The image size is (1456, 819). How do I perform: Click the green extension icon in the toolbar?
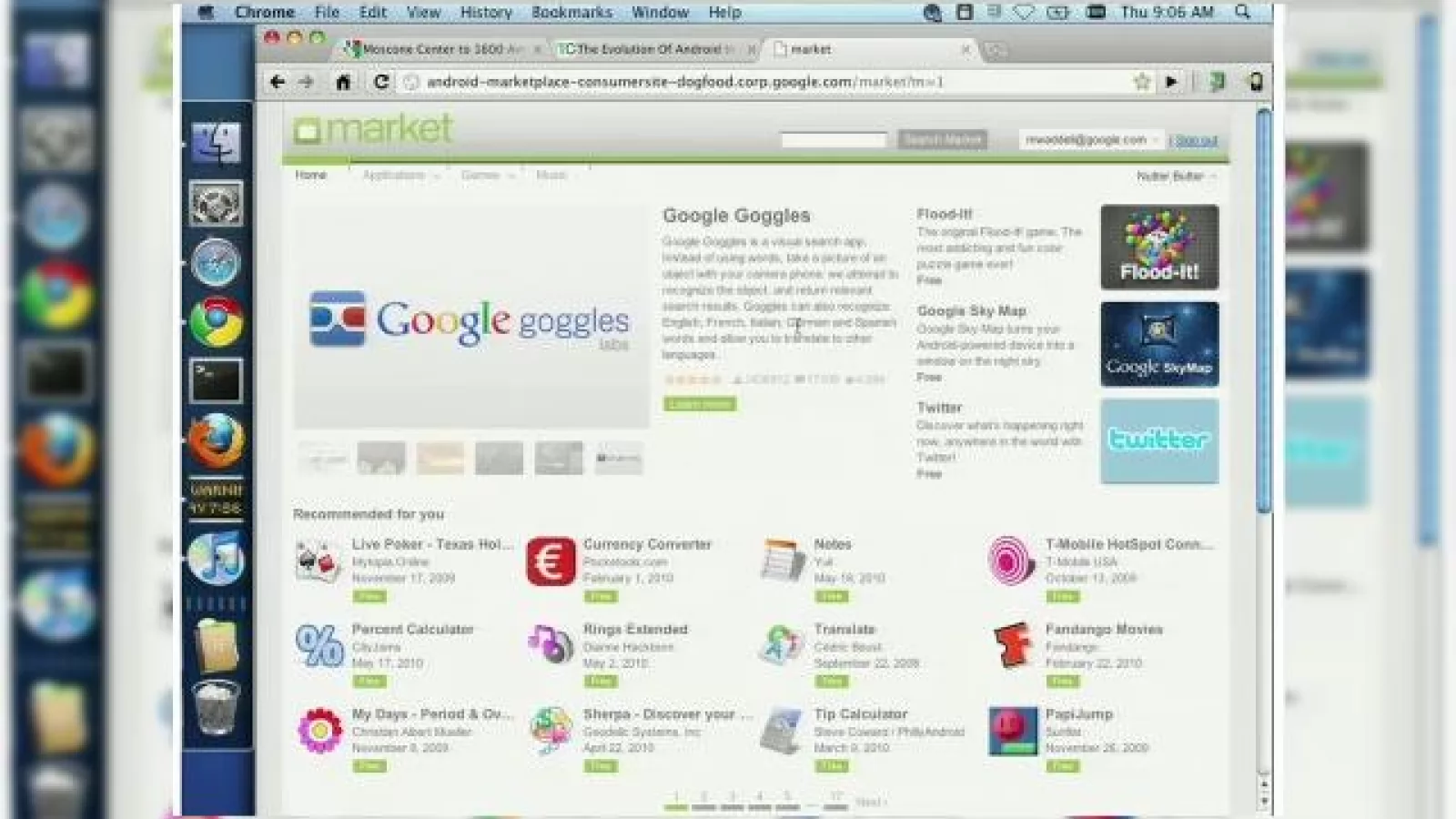tap(1217, 82)
